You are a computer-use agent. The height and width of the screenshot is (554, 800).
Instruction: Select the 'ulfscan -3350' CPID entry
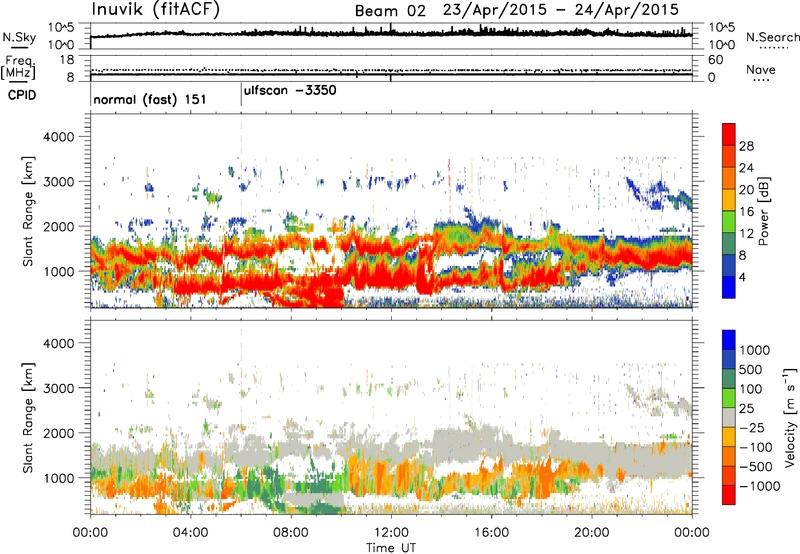tap(290, 91)
